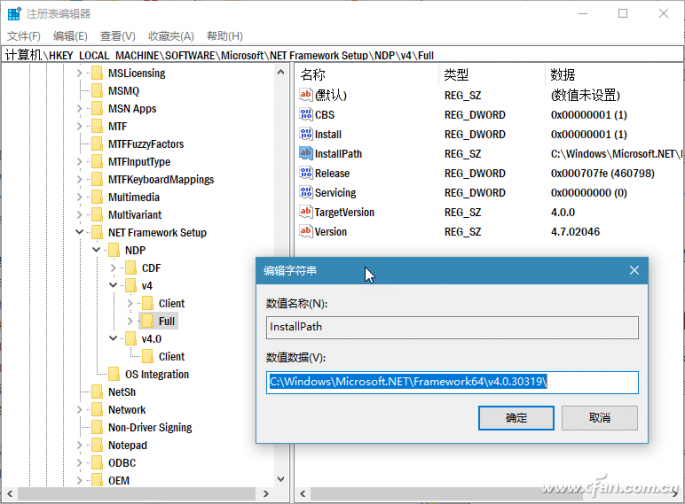Close the 编辑字符串 dialog
The width and height of the screenshot is (685, 504).
[x=634, y=270]
